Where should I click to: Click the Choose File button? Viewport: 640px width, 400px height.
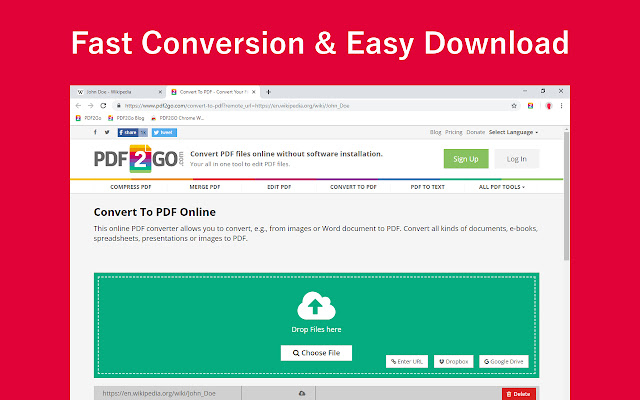click(316, 353)
